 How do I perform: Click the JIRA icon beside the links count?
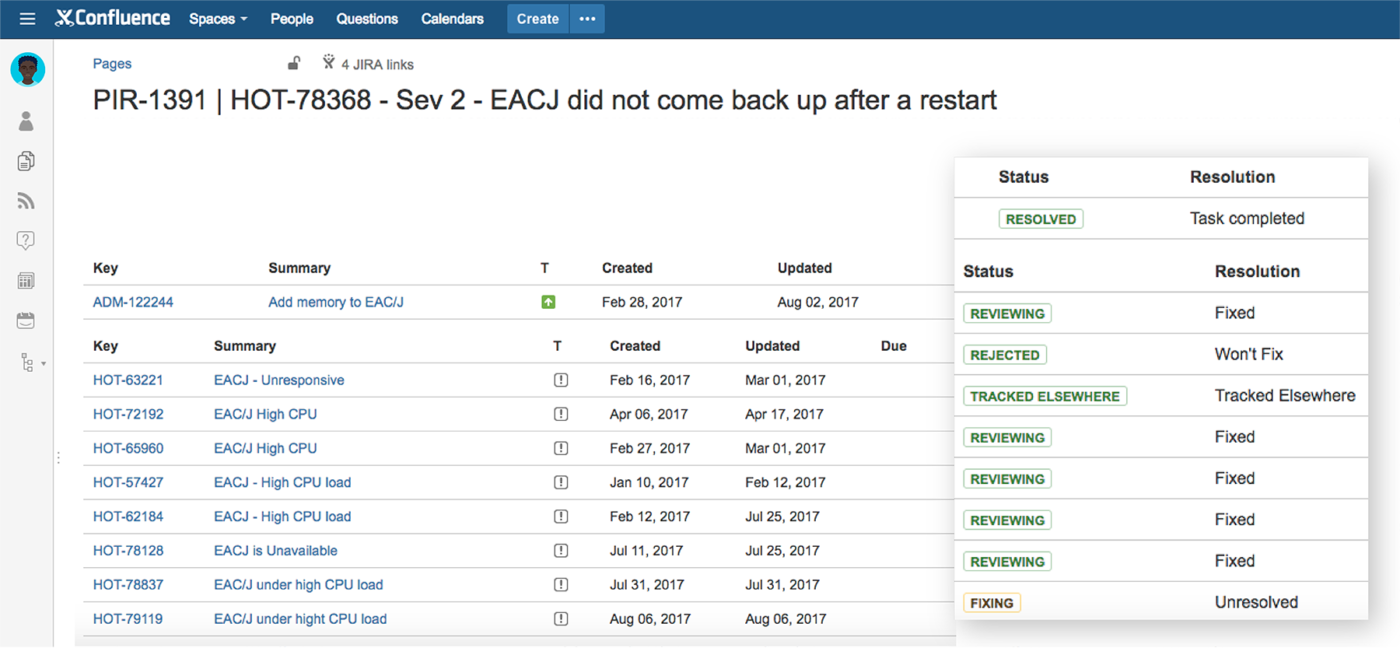point(328,62)
